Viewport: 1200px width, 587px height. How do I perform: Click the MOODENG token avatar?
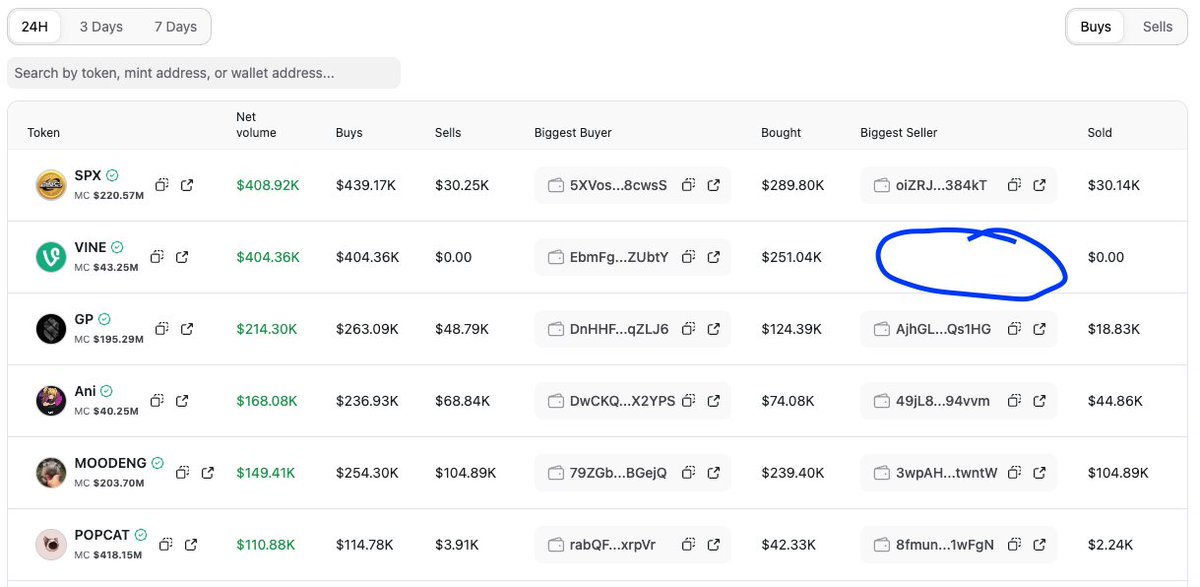[51, 472]
